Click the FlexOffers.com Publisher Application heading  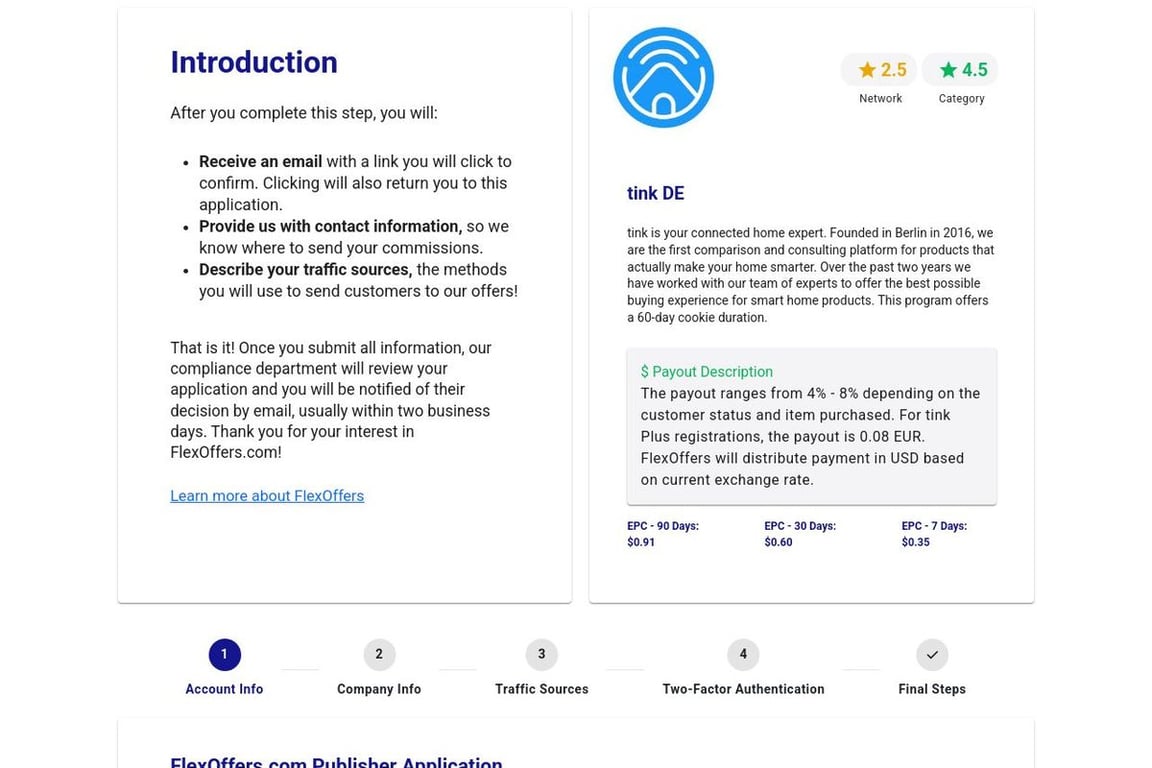[x=336, y=762]
